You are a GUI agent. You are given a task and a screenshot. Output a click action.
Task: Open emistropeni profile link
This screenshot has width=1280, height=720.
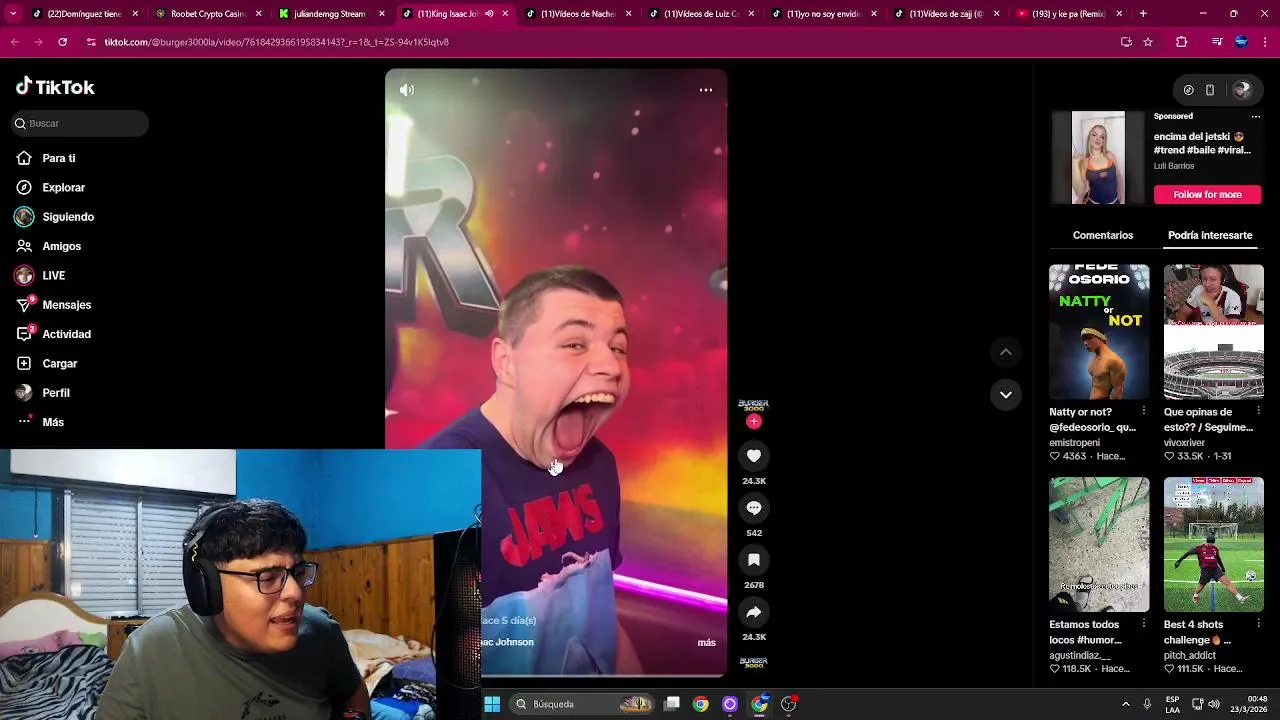tap(1074, 442)
